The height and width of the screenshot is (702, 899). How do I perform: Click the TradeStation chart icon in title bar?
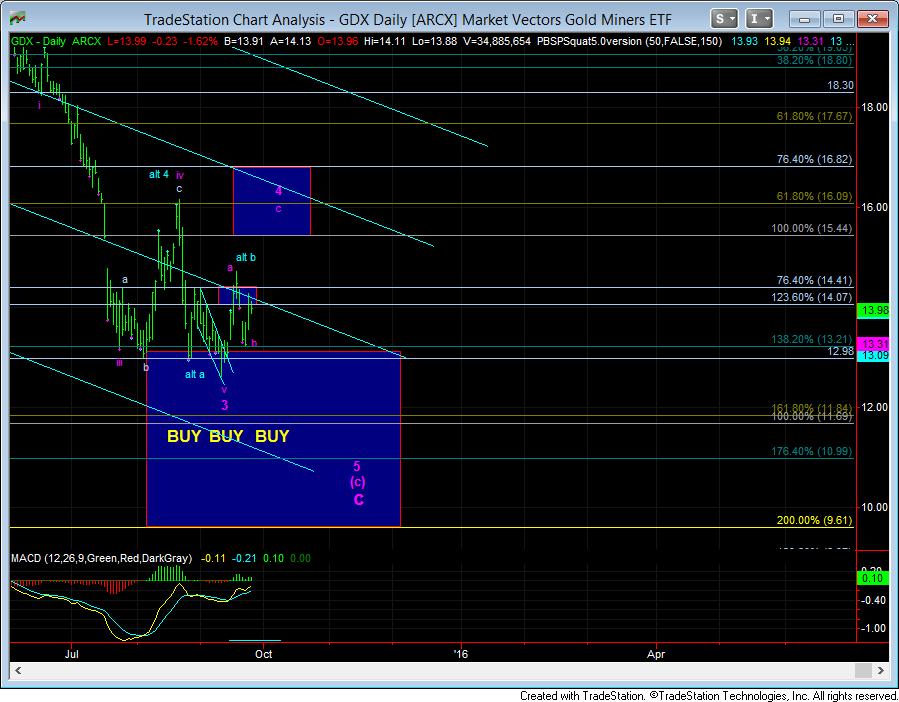click(18, 18)
